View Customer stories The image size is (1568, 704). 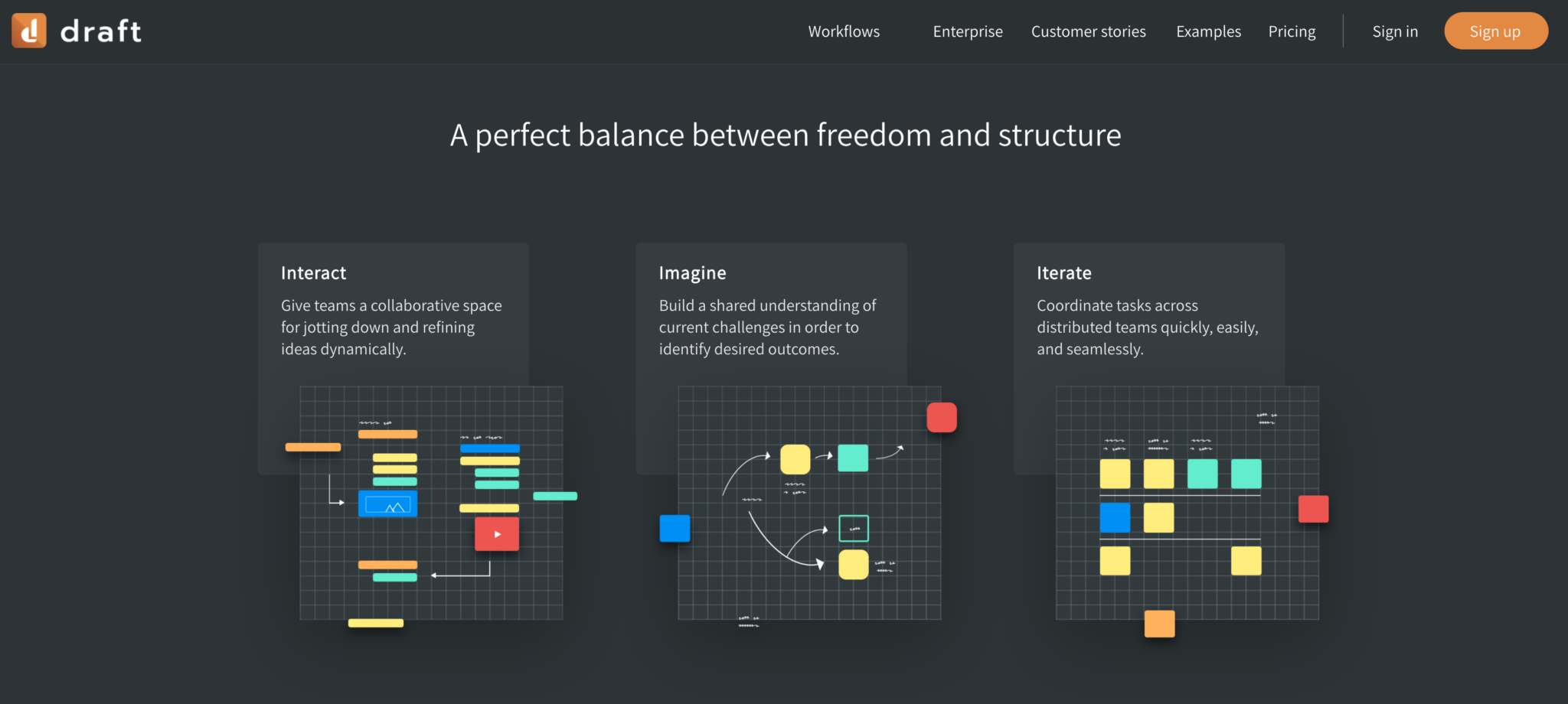1088,31
